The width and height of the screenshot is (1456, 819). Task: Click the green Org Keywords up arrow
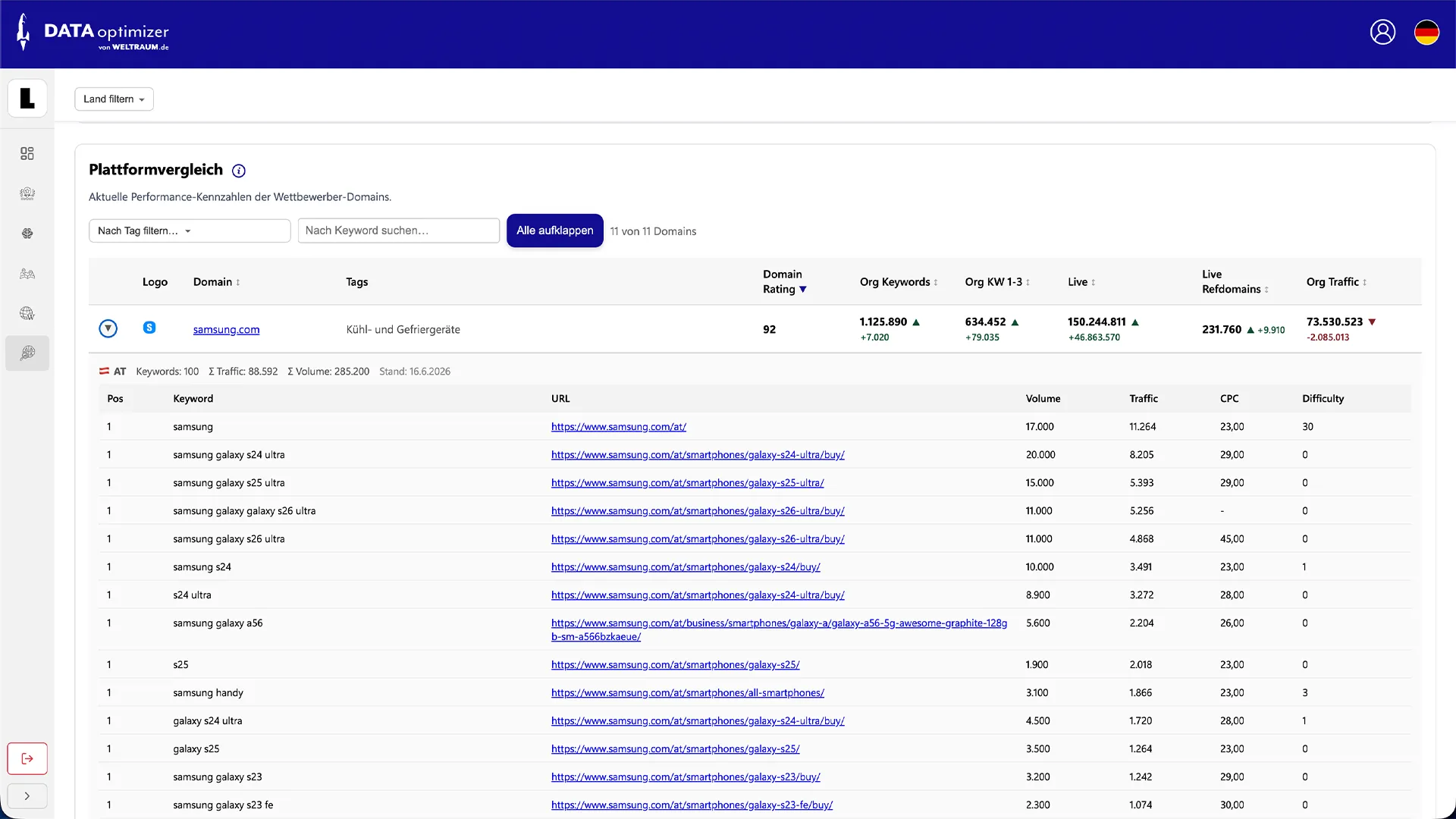pyautogui.click(x=916, y=322)
